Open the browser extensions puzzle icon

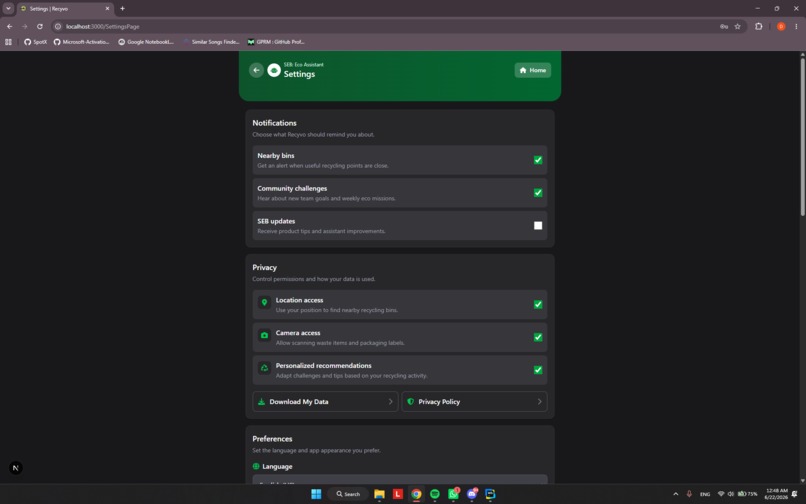[758, 26]
